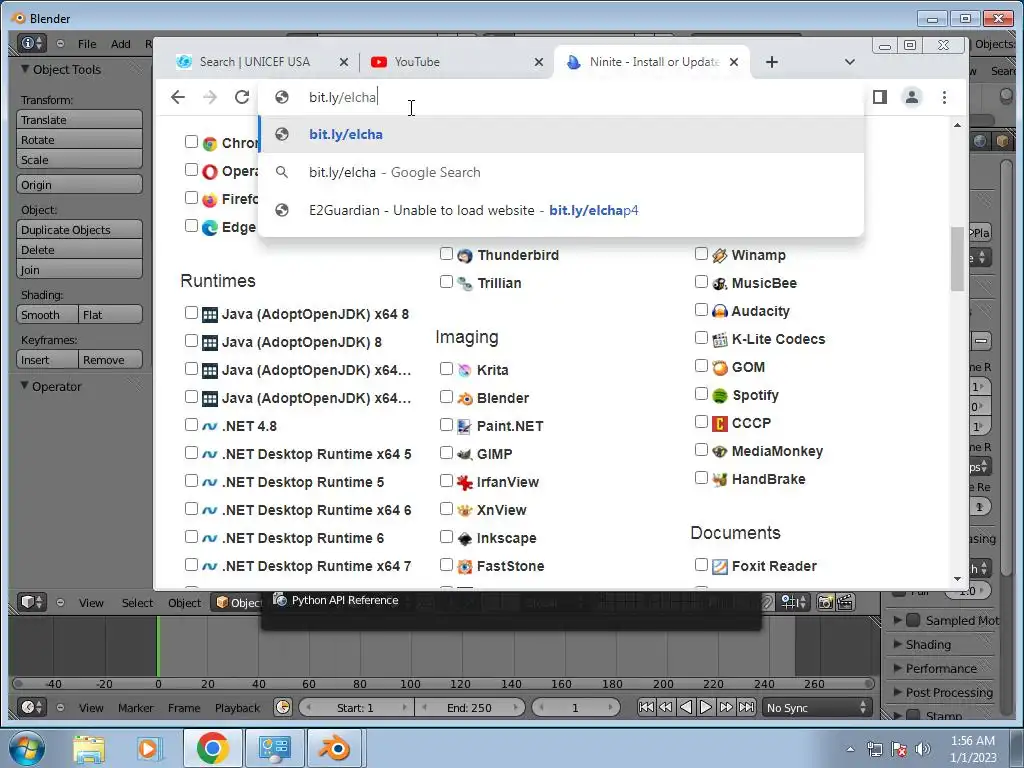Tick the Audacity checkbox

(701, 310)
